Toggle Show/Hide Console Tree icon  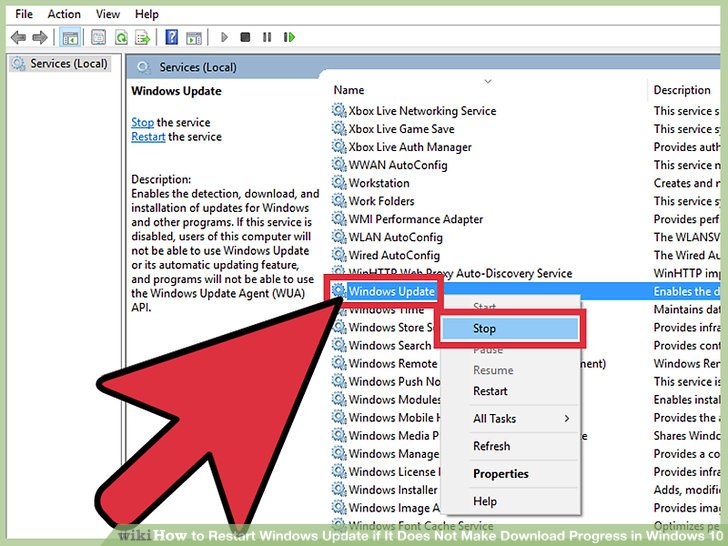[70, 37]
